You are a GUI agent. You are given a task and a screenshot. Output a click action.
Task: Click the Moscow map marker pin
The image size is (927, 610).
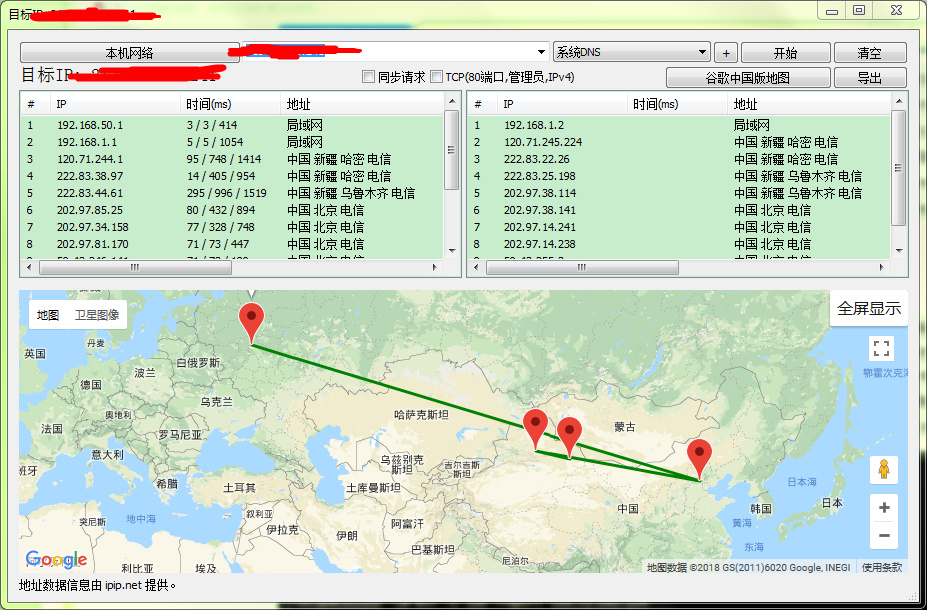(251, 322)
